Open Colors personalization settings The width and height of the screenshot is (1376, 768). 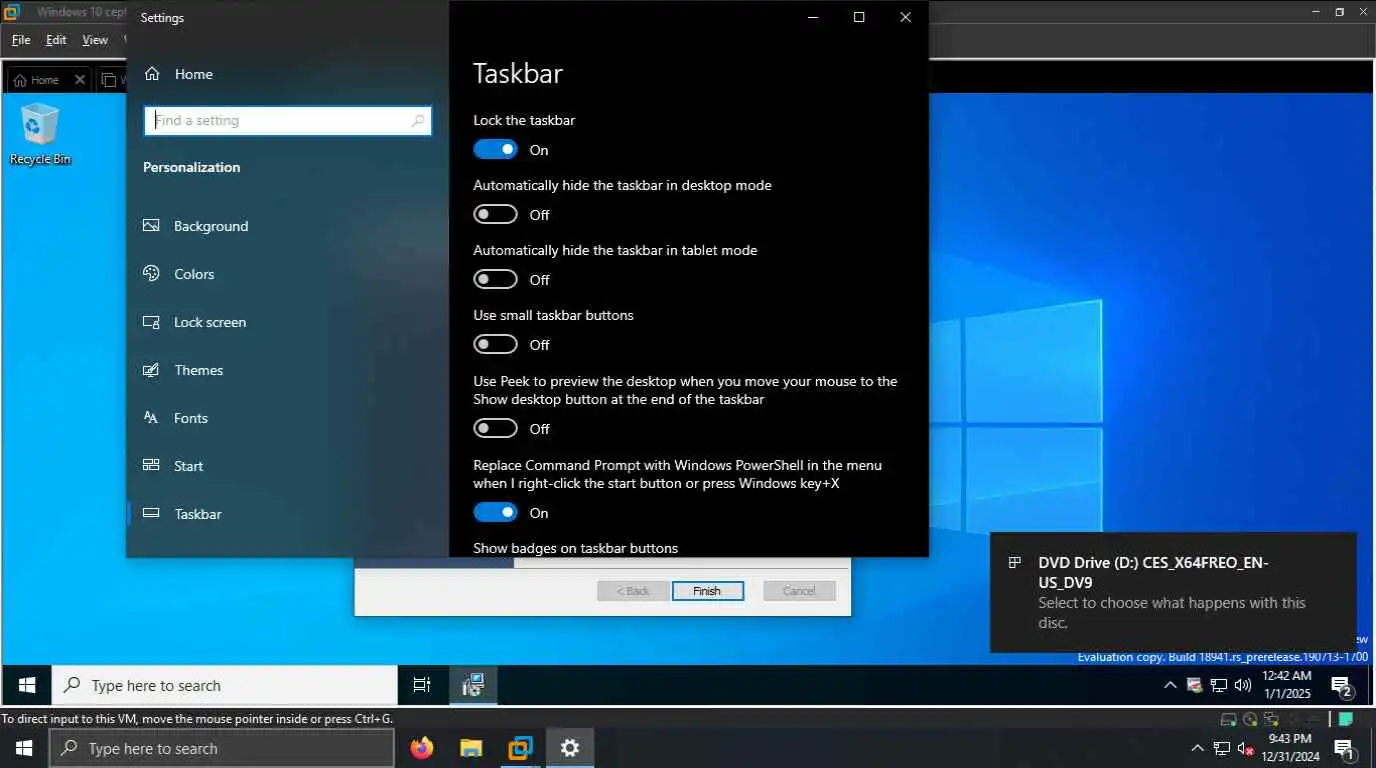[x=178, y=274]
